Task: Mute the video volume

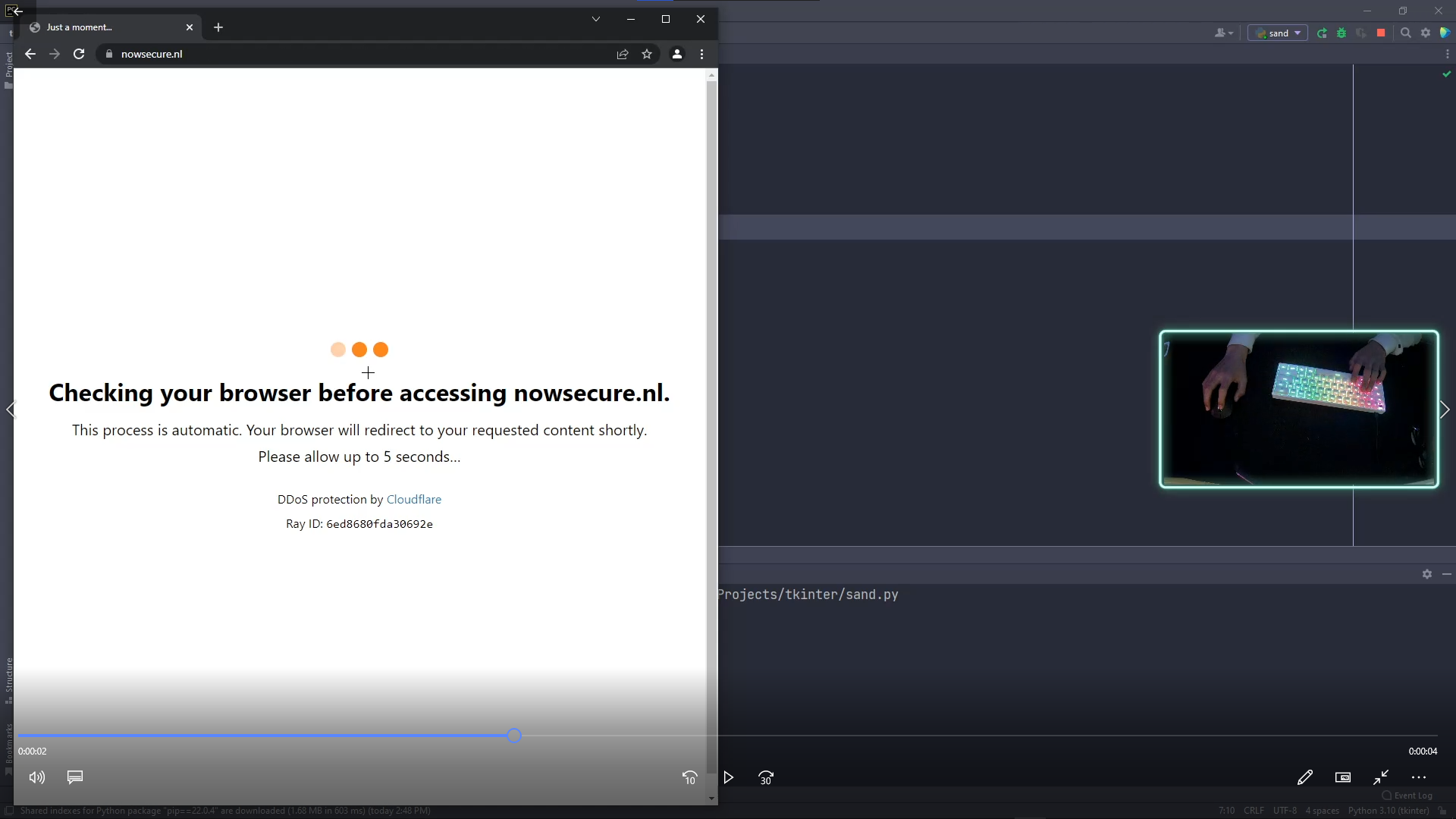Action: click(36, 777)
